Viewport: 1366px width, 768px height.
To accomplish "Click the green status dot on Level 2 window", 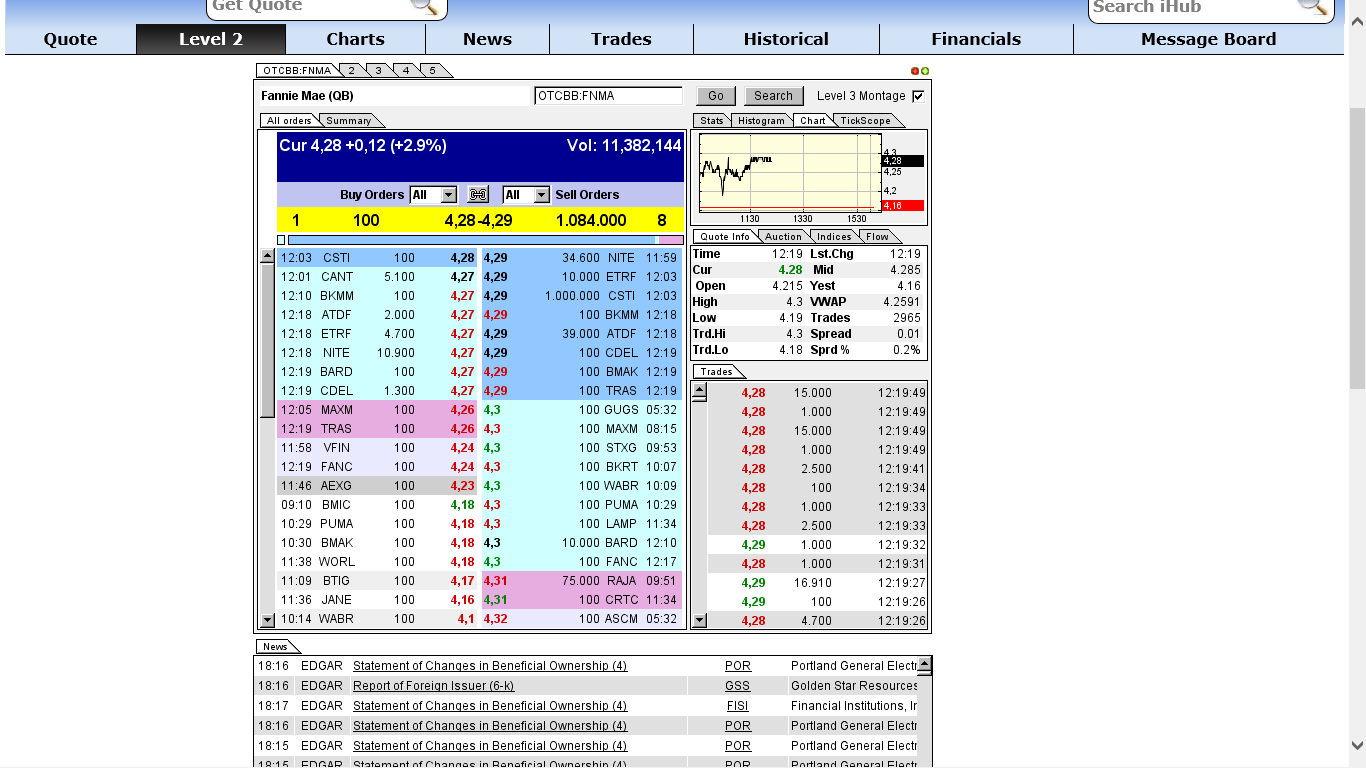I will pos(924,70).
